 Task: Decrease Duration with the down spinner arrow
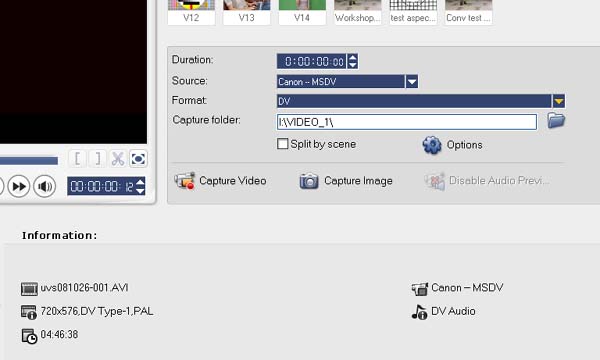353,65
